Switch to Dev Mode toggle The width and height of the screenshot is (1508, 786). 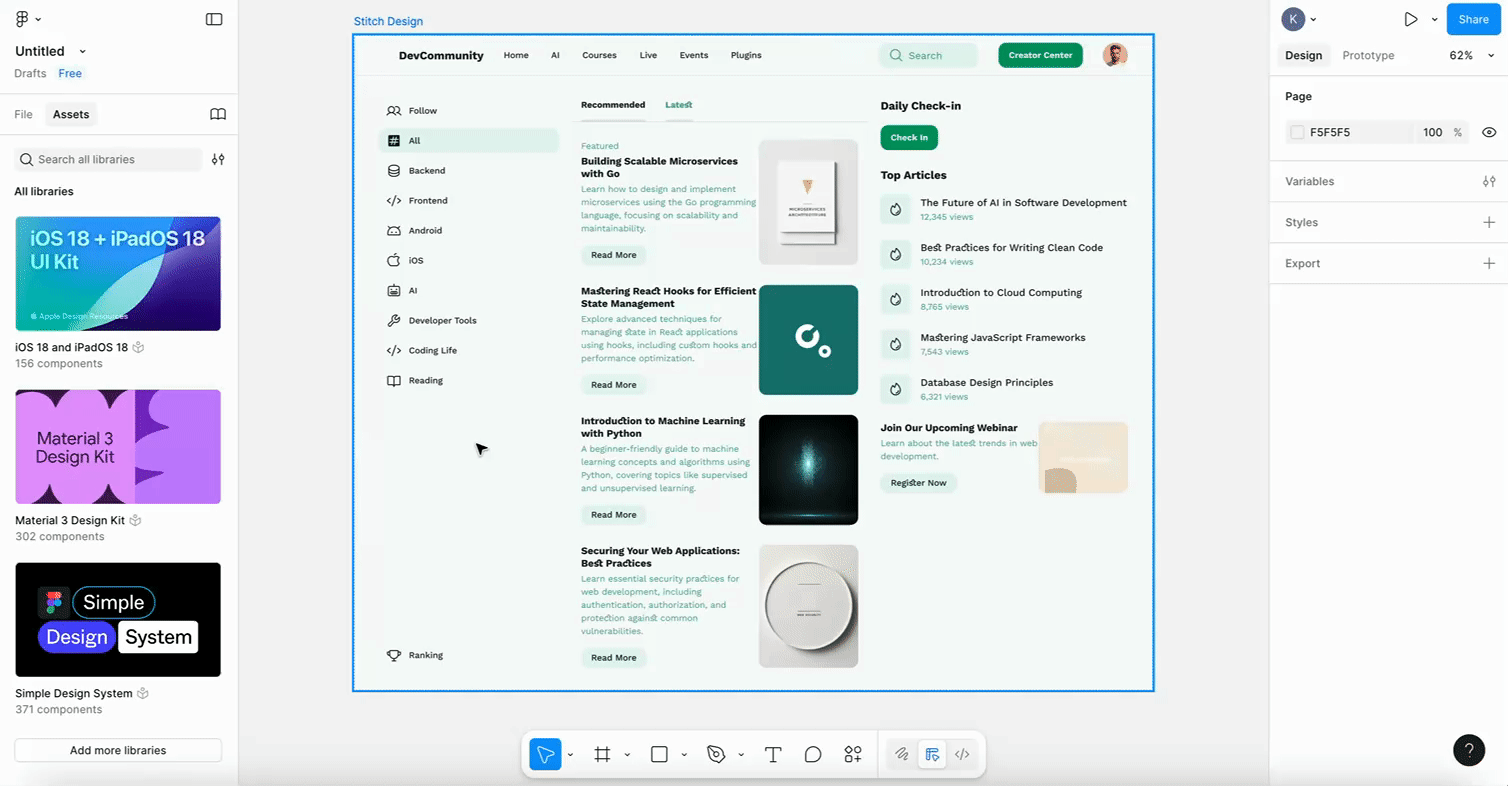[962, 755]
